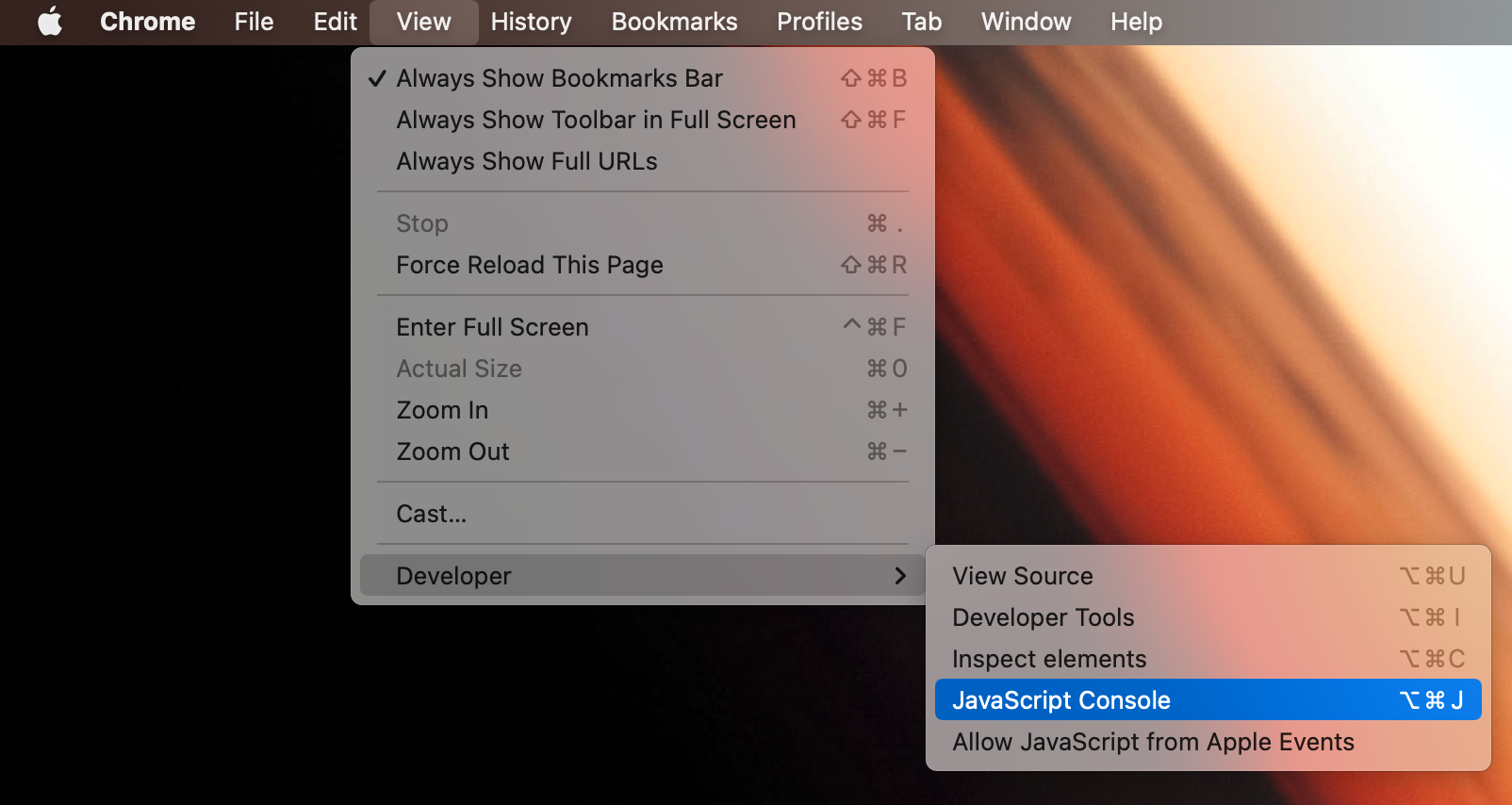Select the Cast... menu item
The image size is (1512, 805).
[x=643, y=514]
